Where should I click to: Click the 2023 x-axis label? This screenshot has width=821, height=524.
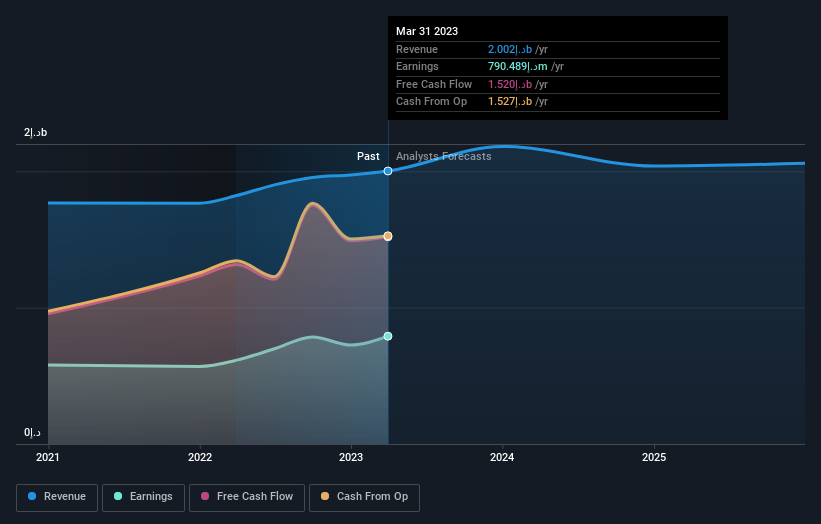[x=351, y=458]
